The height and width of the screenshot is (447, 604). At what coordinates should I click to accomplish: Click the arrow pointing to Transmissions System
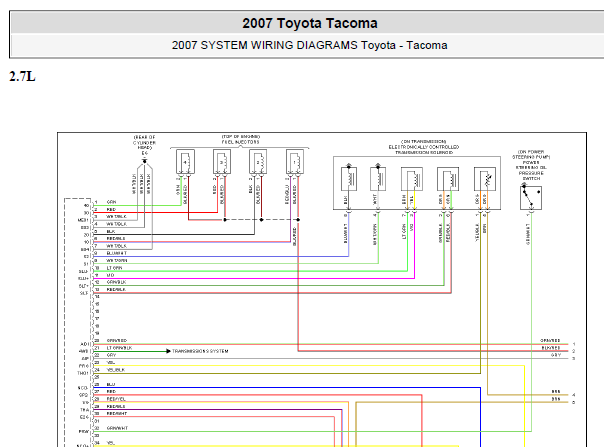[168, 351]
